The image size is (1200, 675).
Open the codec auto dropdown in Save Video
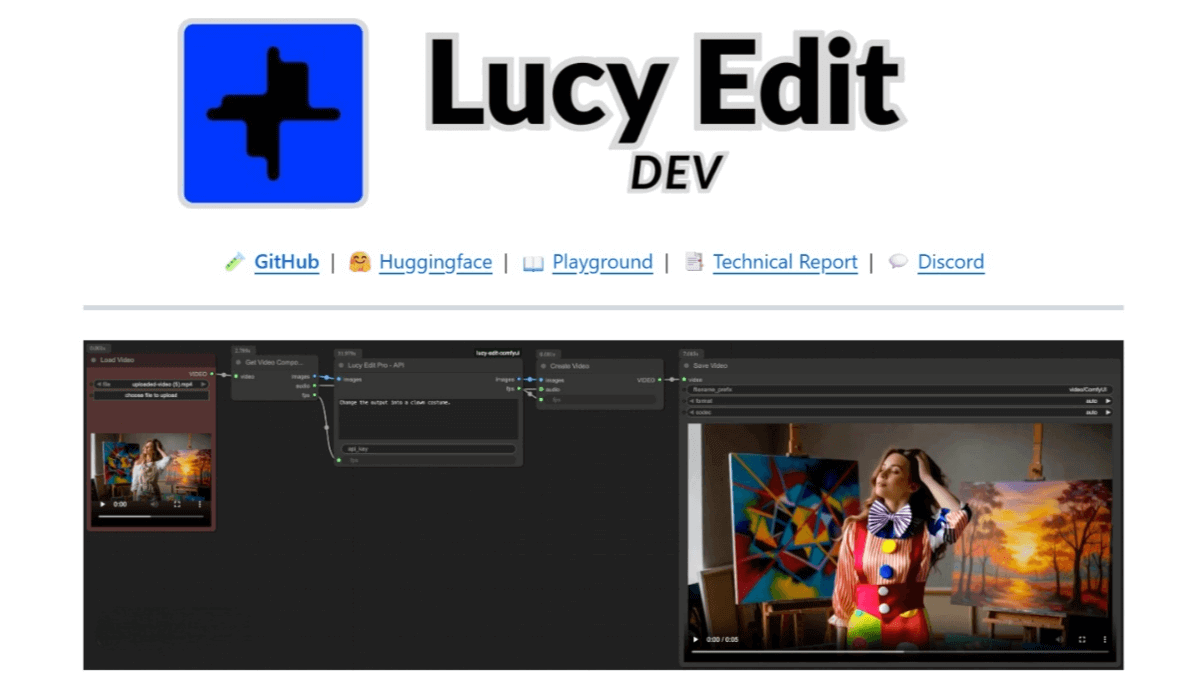[x=1092, y=413]
